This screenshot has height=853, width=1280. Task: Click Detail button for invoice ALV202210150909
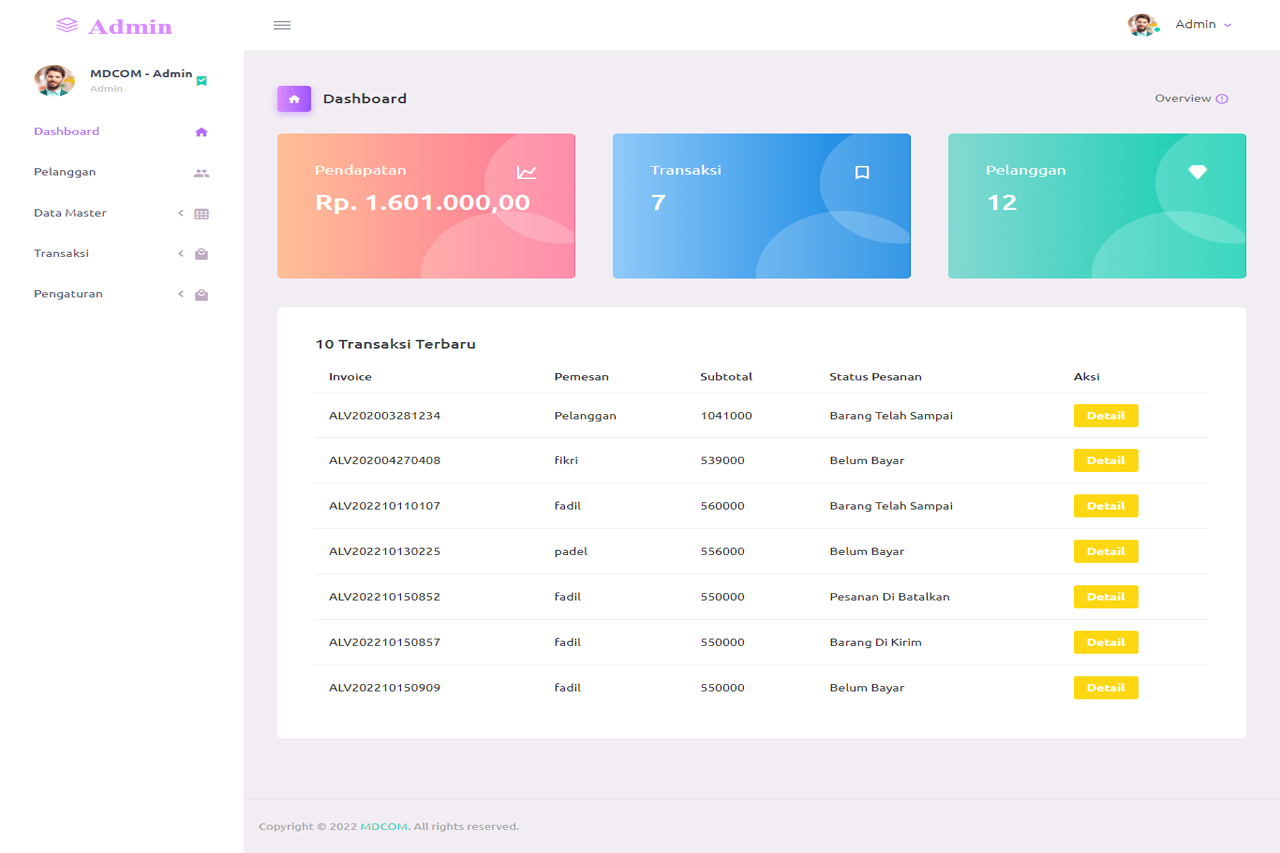[x=1105, y=688]
